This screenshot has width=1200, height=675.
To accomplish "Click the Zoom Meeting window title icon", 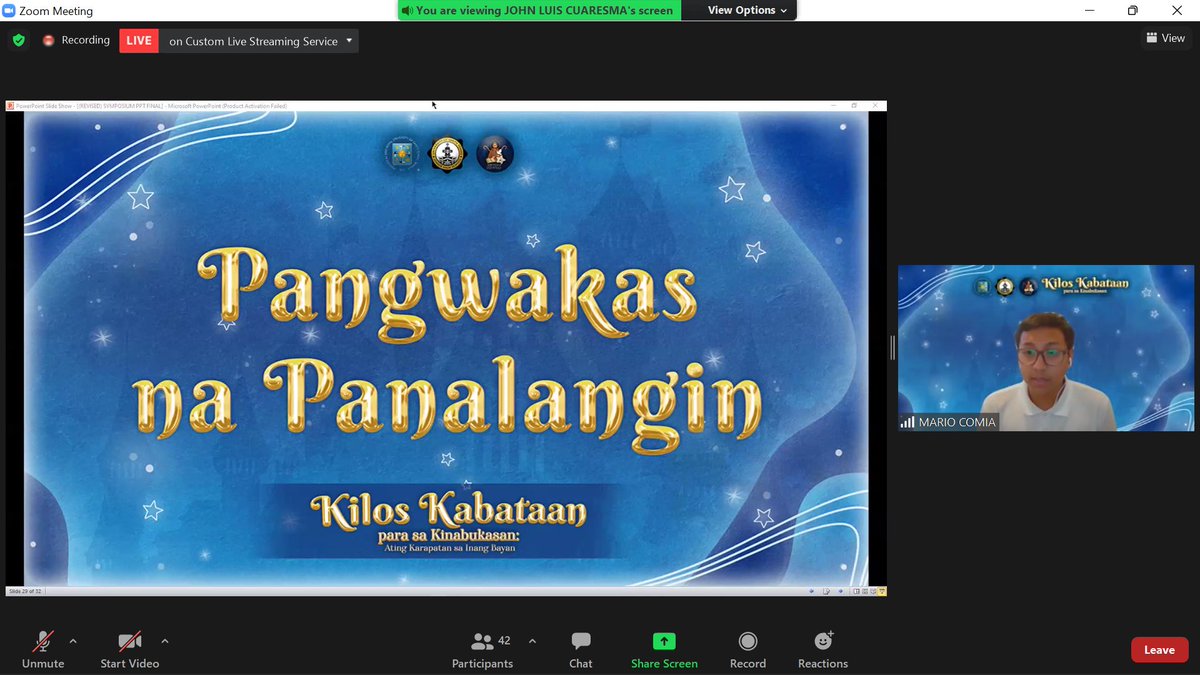I will pos(9,11).
